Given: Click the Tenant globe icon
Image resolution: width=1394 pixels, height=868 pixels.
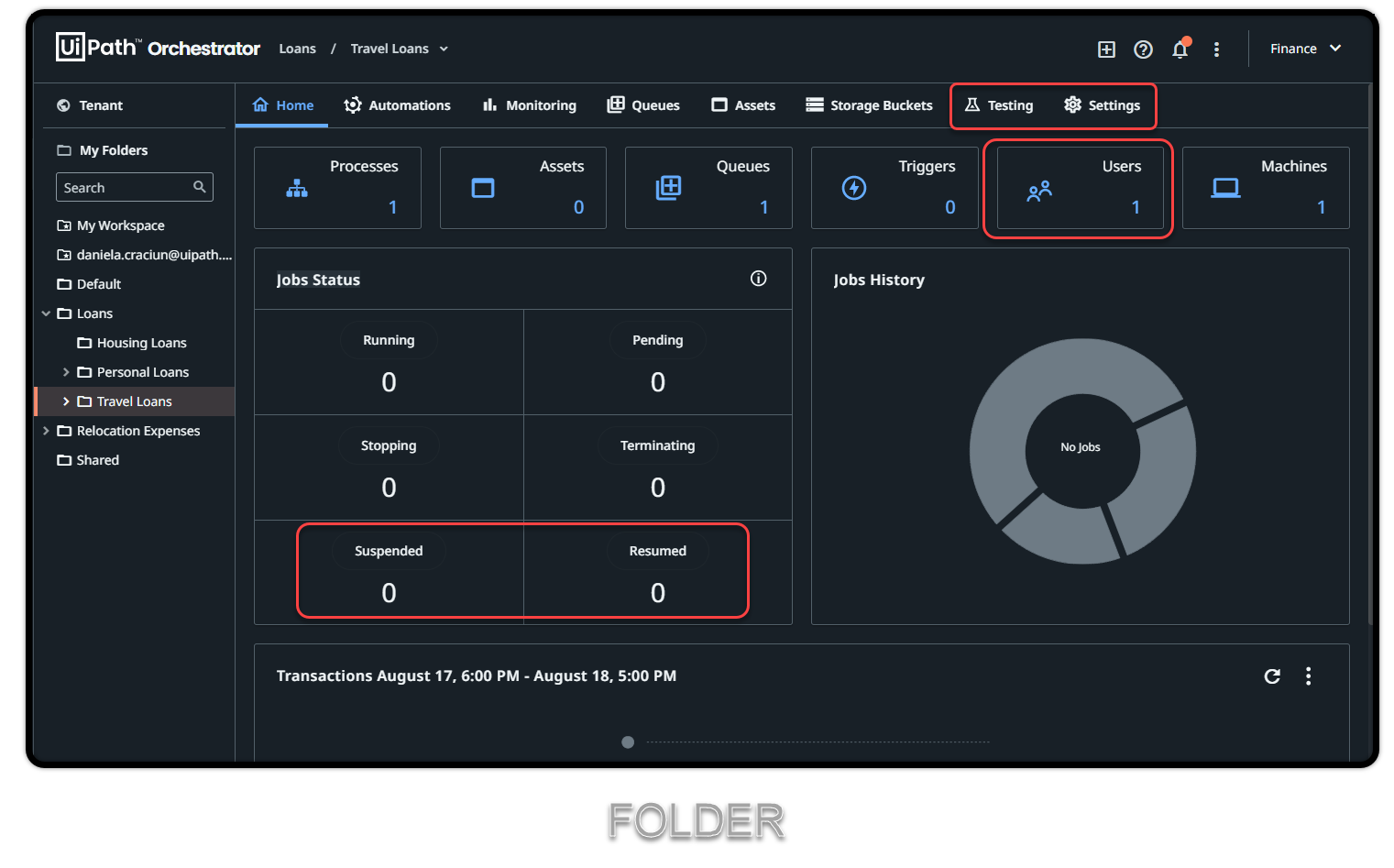Looking at the screenshot, I should point(63,105).
